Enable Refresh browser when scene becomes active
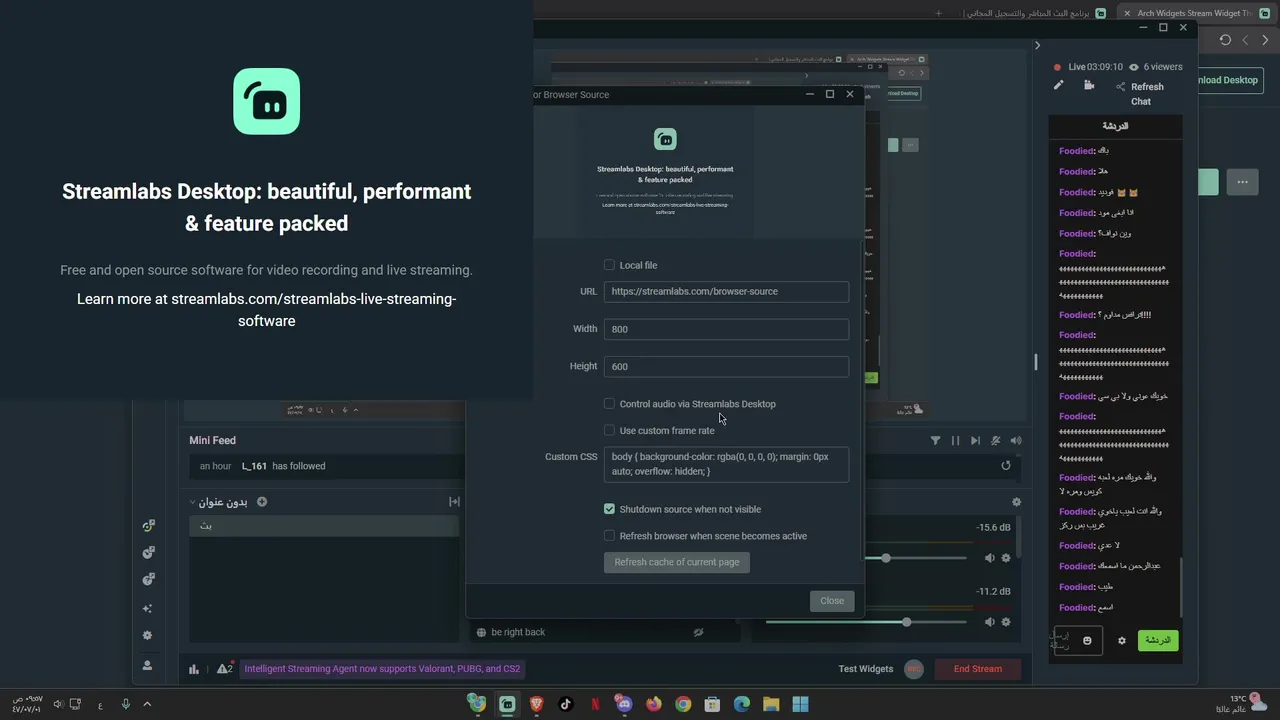 pyautogui.click(x=609, y=536)
